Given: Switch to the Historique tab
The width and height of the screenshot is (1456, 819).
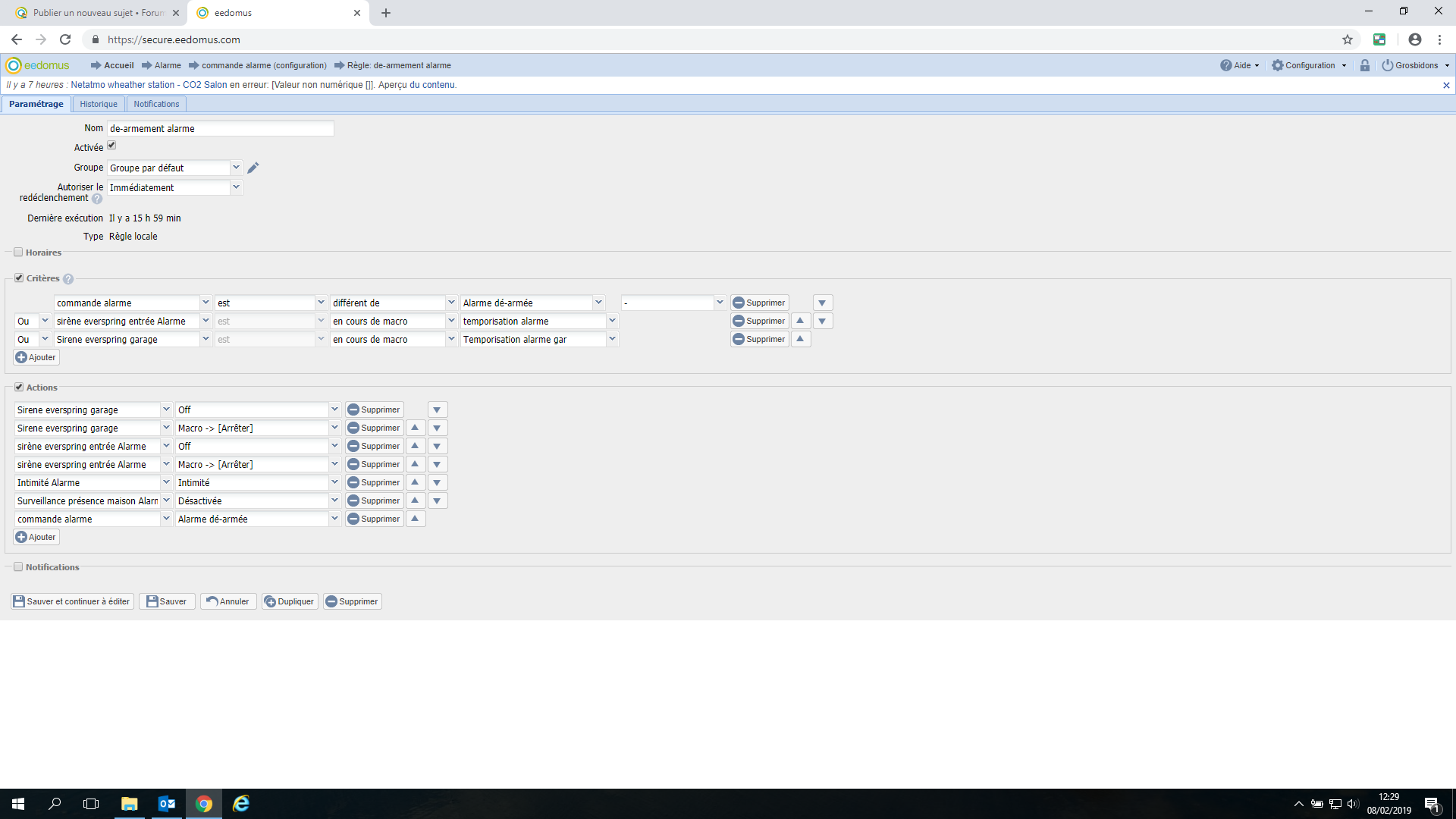Looking at the screenshot, I should click(99, 104).
